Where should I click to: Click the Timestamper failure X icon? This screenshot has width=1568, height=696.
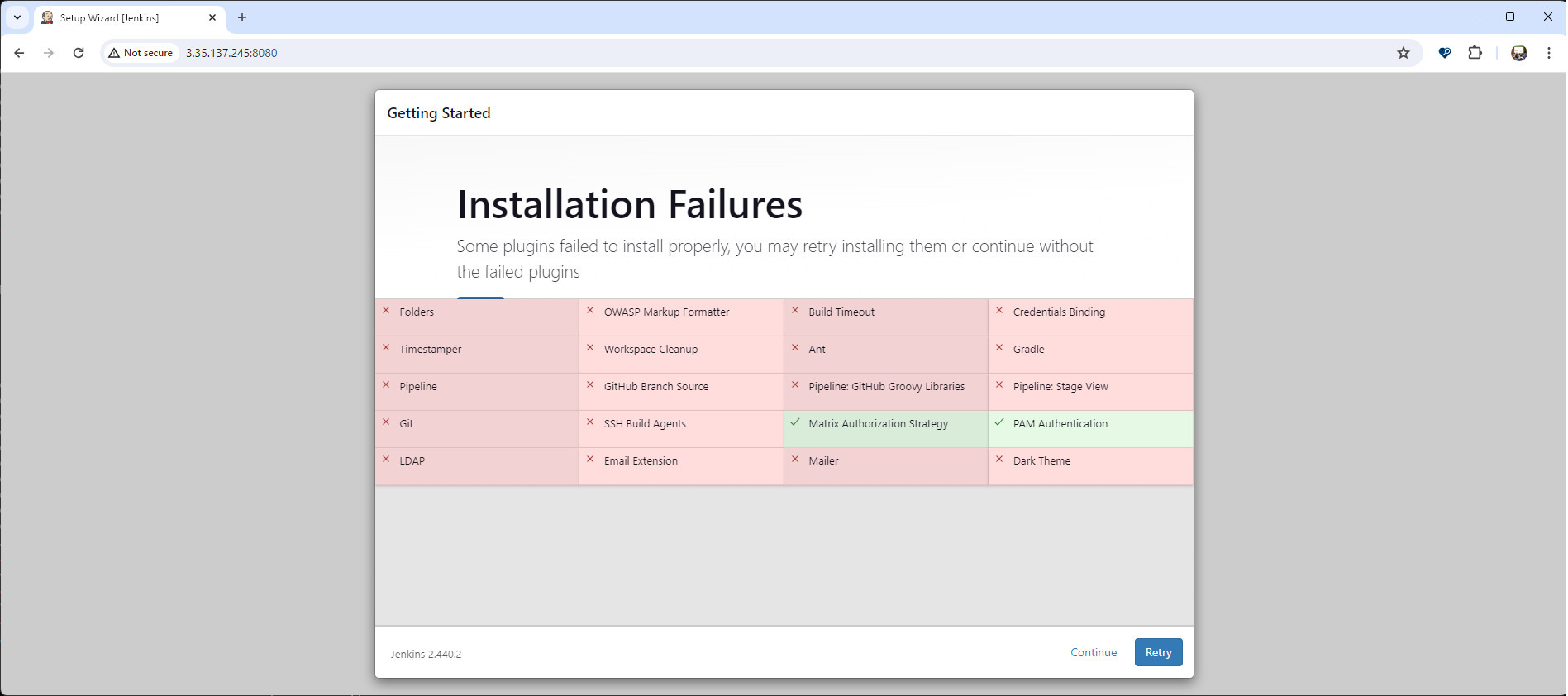(386, 348)
